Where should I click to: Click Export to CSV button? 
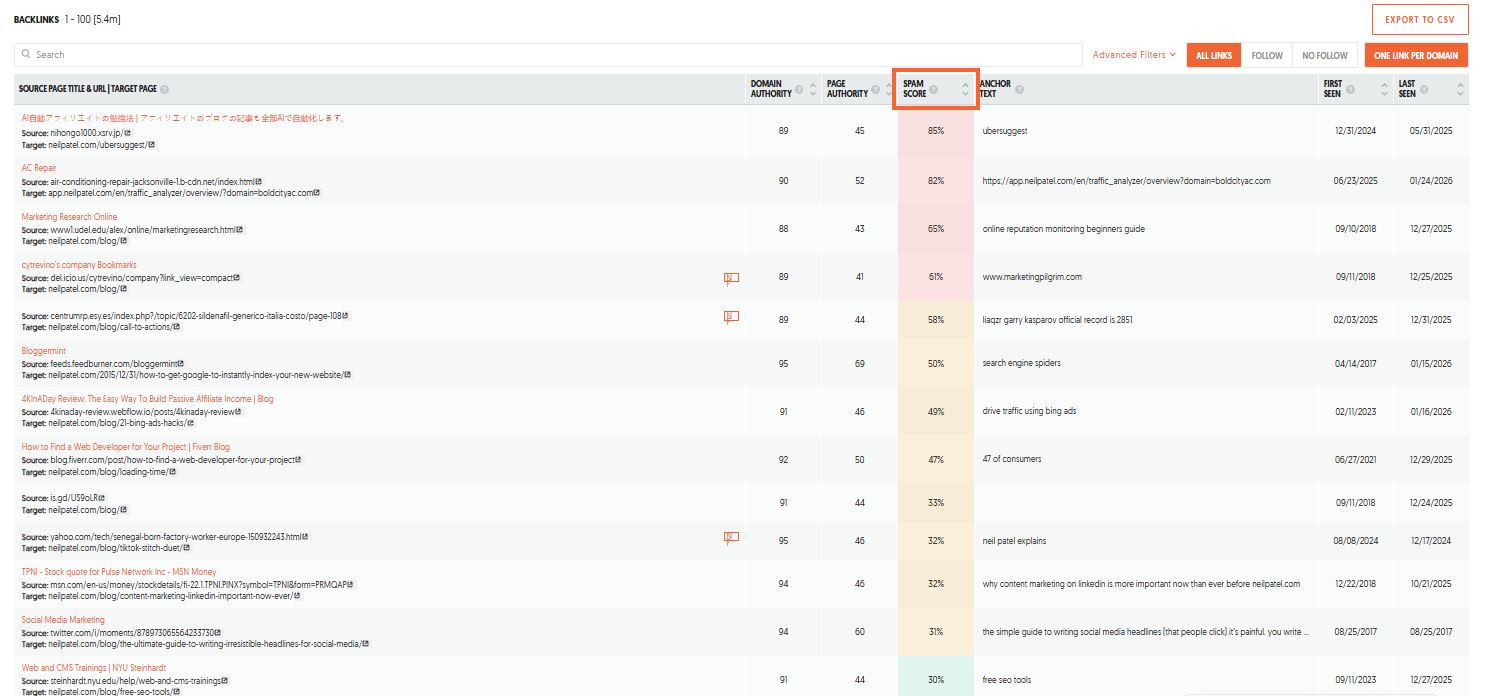pyautogui.click(x=1420, y=19)
